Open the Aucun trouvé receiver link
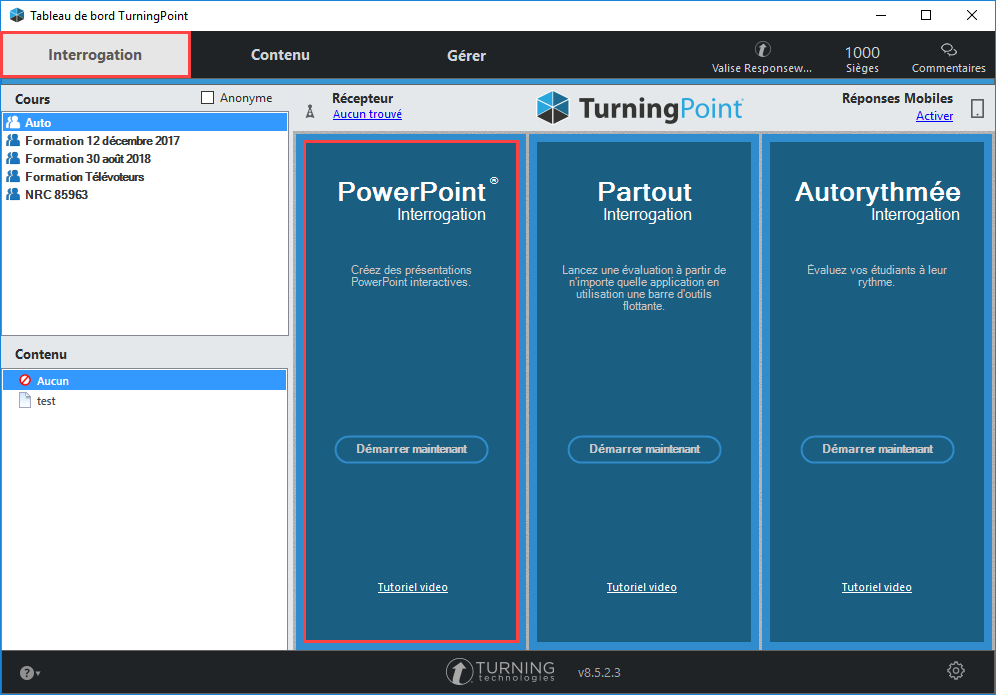This screenshot has width=996, height=695. 367,115
